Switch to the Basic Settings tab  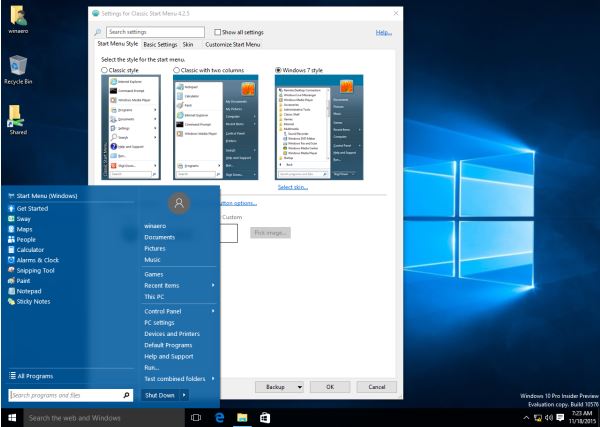click(160, 44)
